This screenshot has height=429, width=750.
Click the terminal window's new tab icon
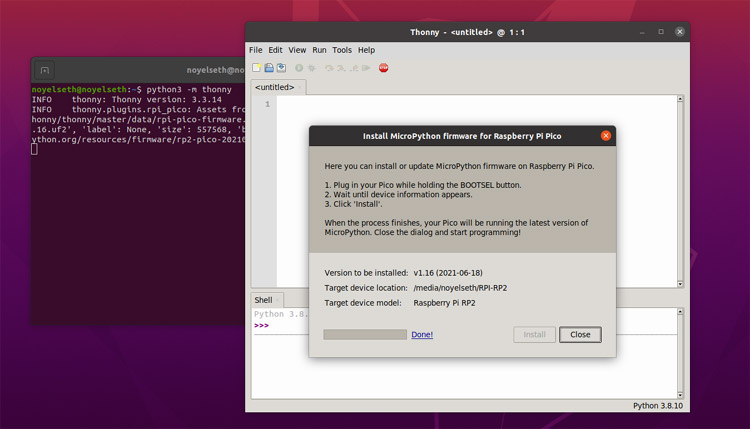pyautogui.click(x=44, y=70)
